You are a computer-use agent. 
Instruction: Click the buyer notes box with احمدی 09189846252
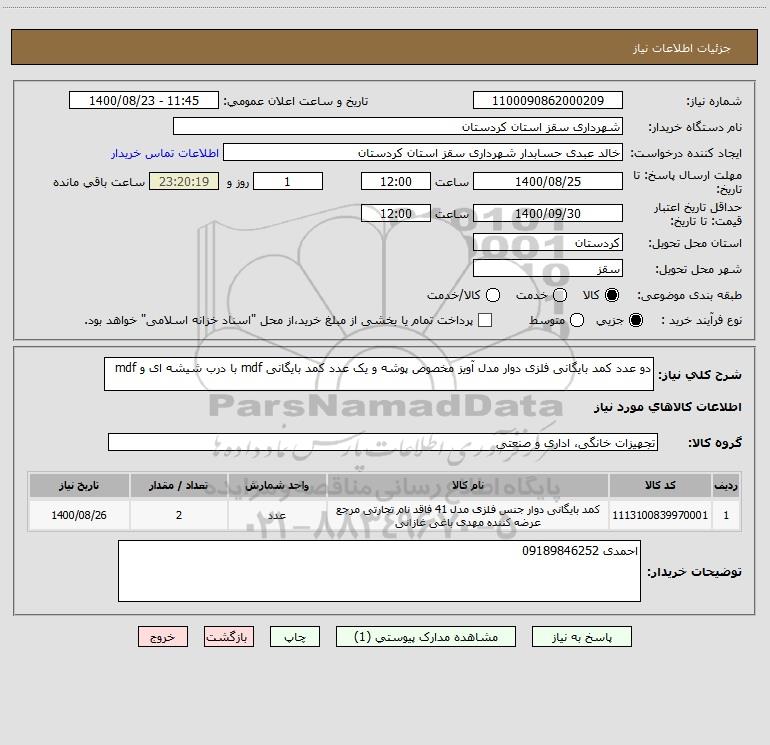pyautogui.click(x=379, y=571)
